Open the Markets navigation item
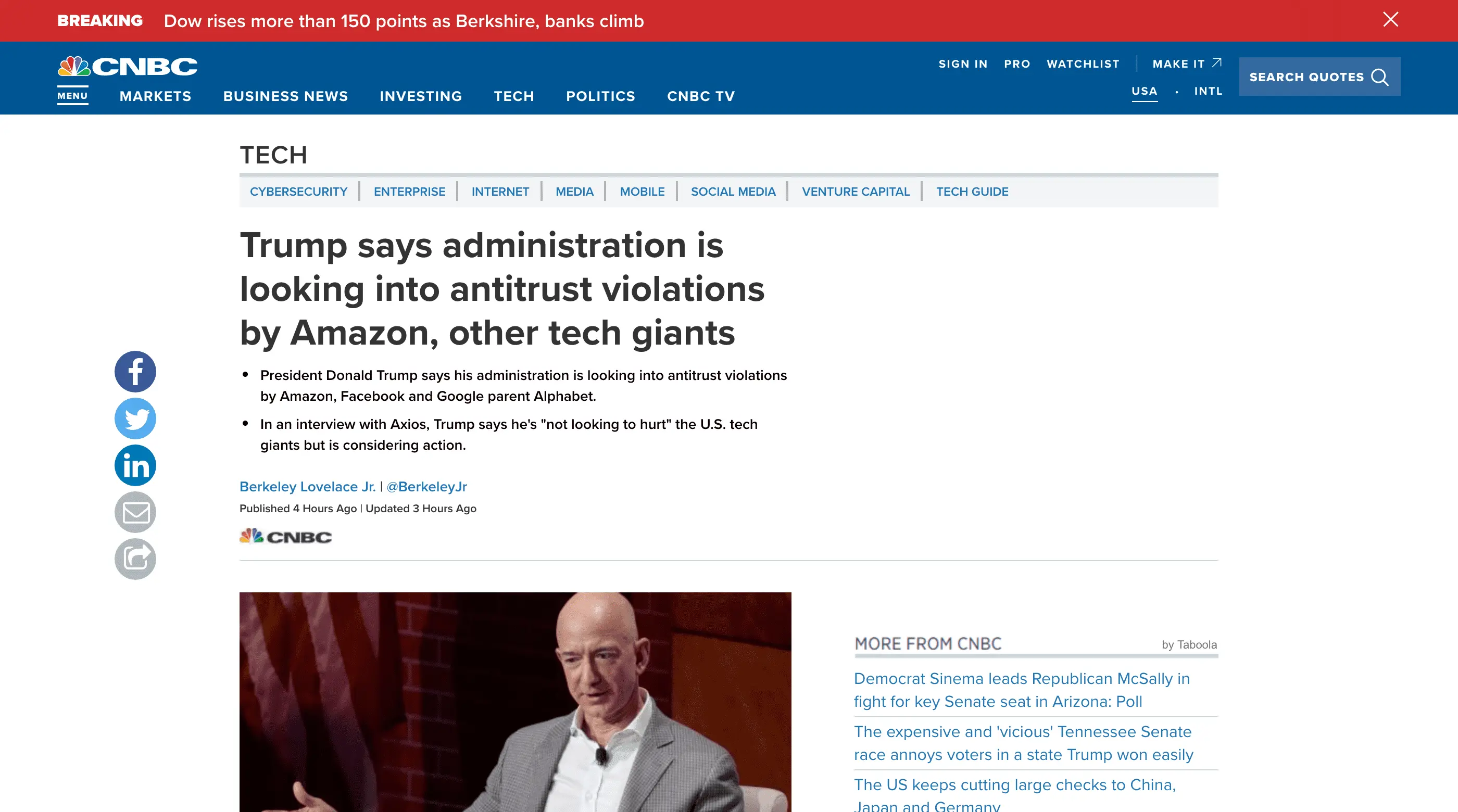 click(155, 96)
